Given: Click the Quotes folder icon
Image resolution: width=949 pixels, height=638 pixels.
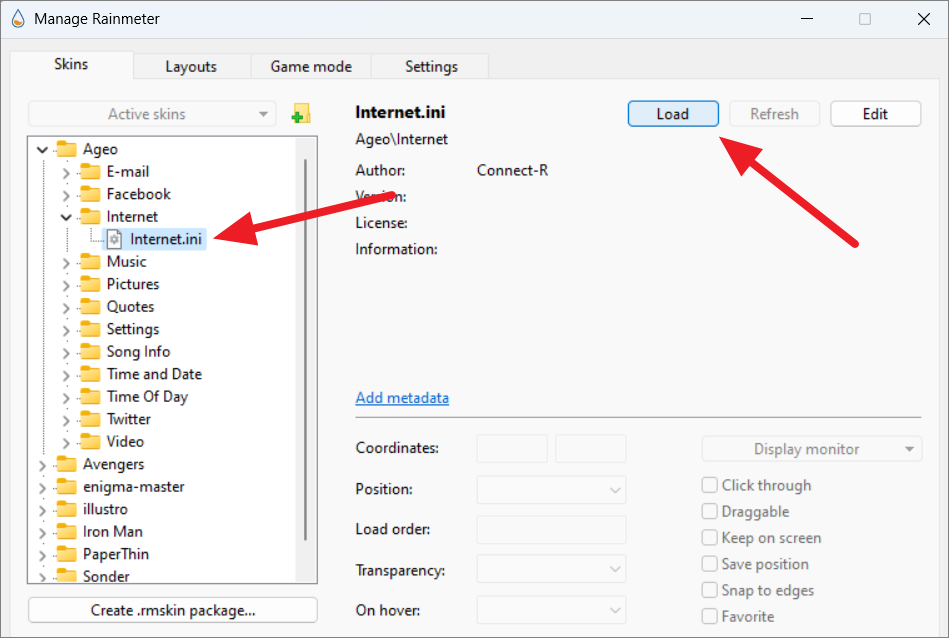Looking at the screenshot, I should pyautogui.click(x=90, y=307).
